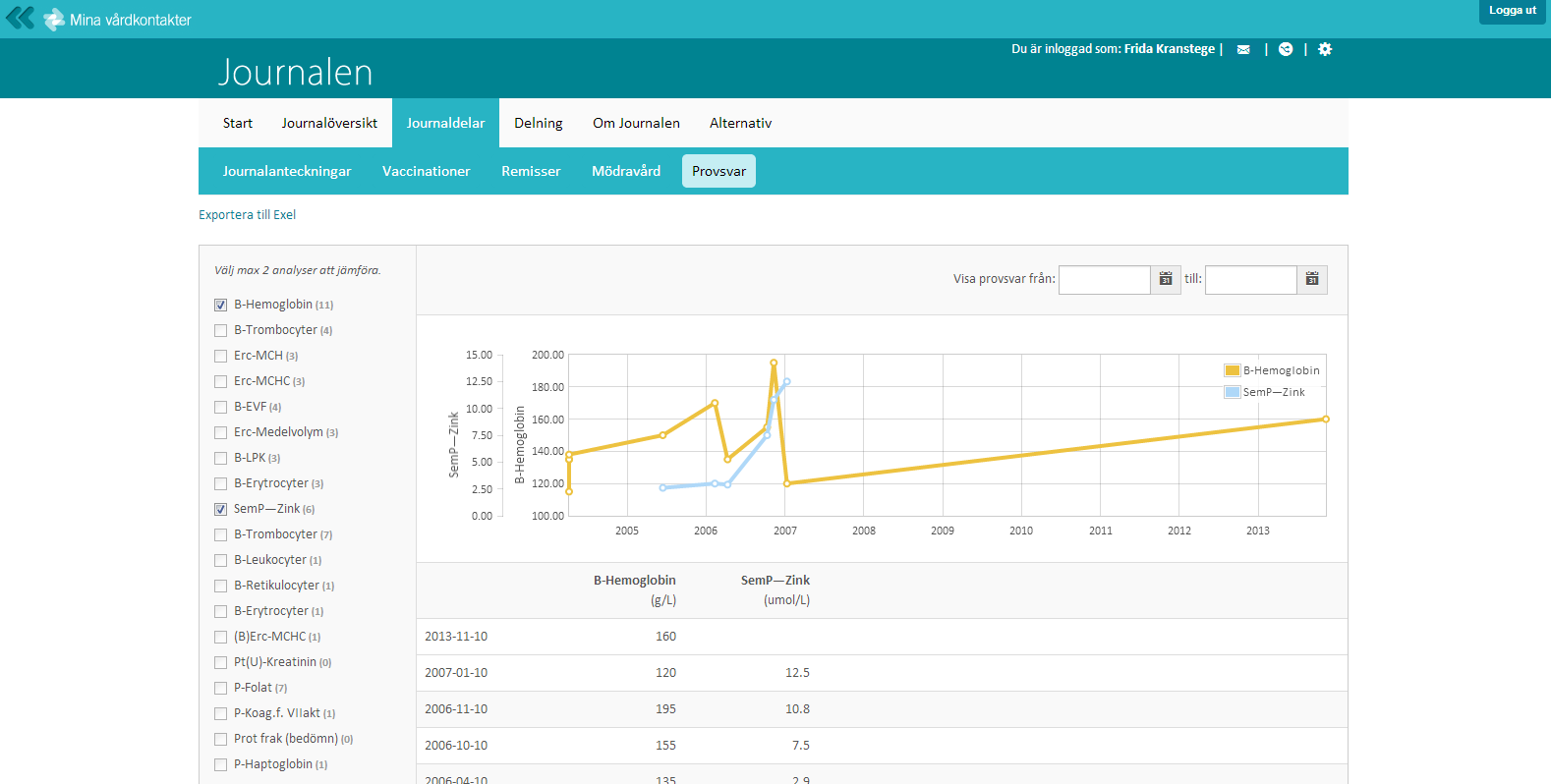This screenshot has height=784, width=1551.
Task: Go to Mödravård section
Action: (x=626, y=171)
